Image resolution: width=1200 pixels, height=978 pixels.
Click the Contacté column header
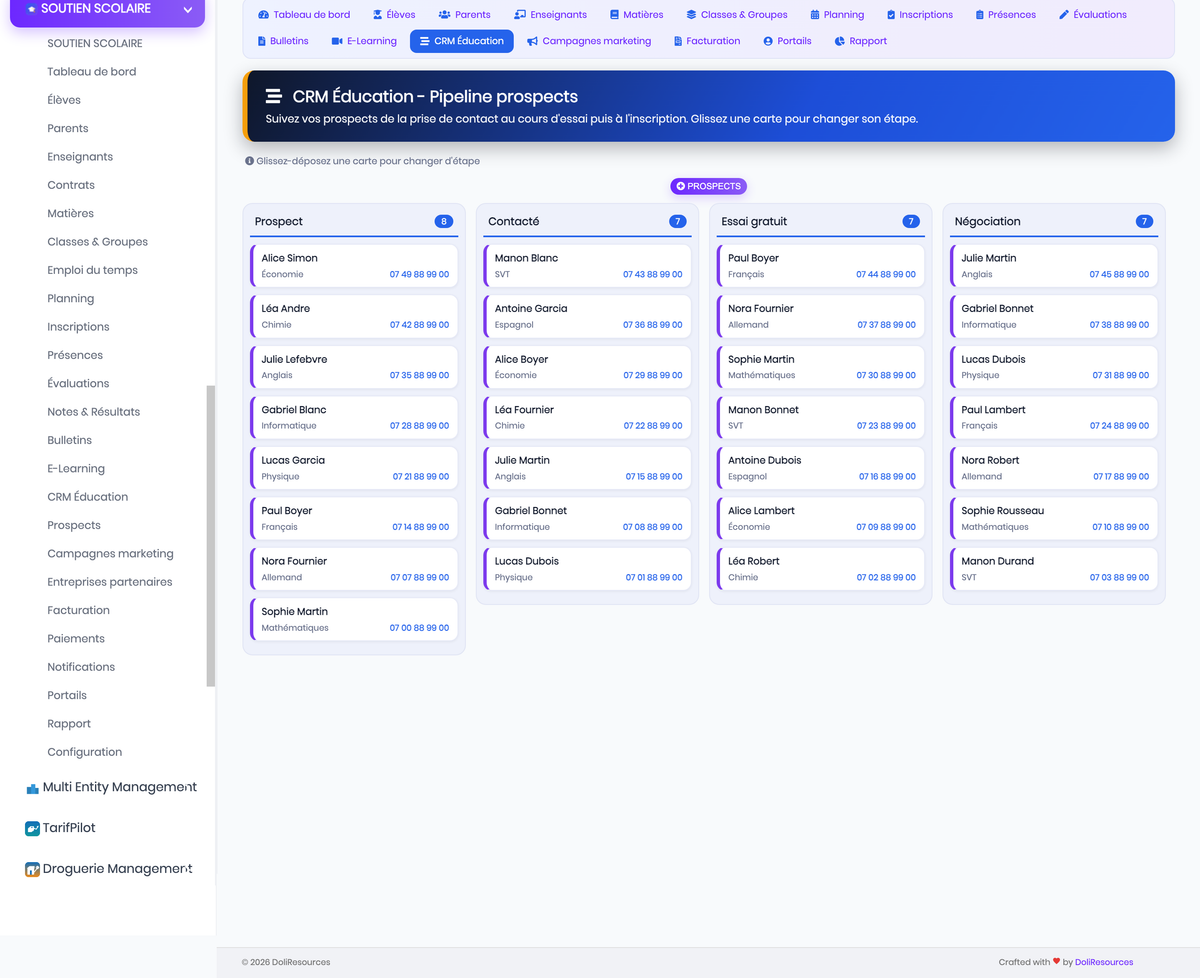[x=587, y=222]
